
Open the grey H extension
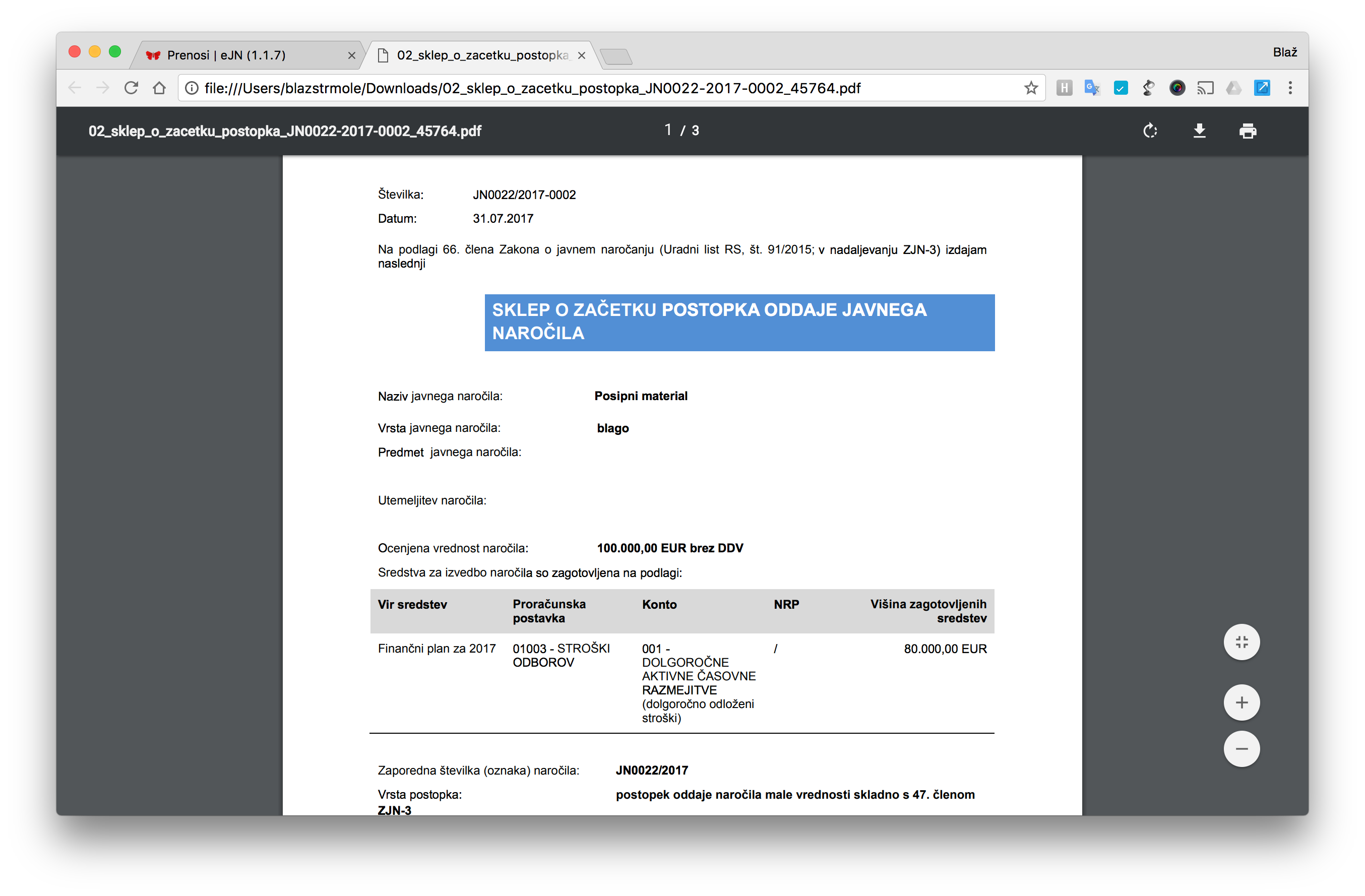[x=1064, y=88]
